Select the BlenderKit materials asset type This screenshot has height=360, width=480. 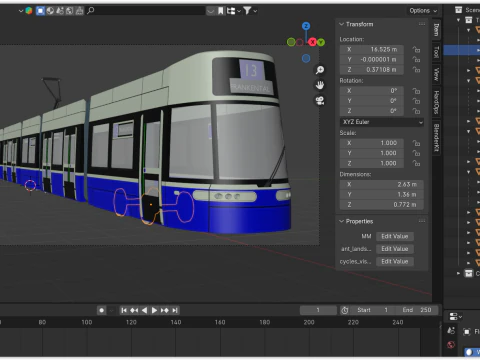(x=50, y=11)
